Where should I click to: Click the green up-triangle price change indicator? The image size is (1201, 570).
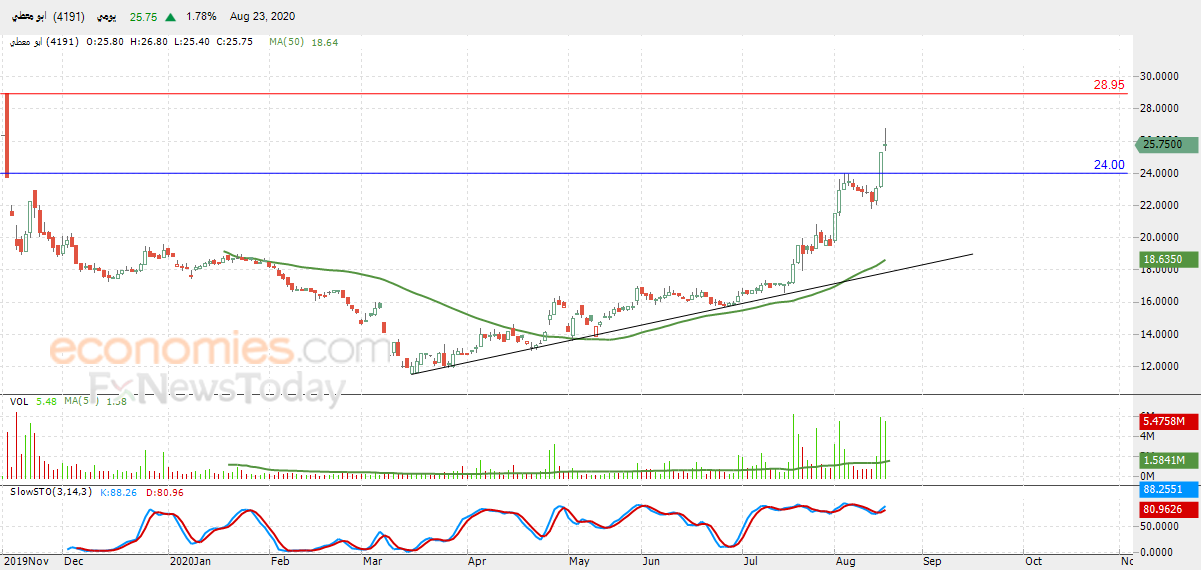[x=172, y=17]
